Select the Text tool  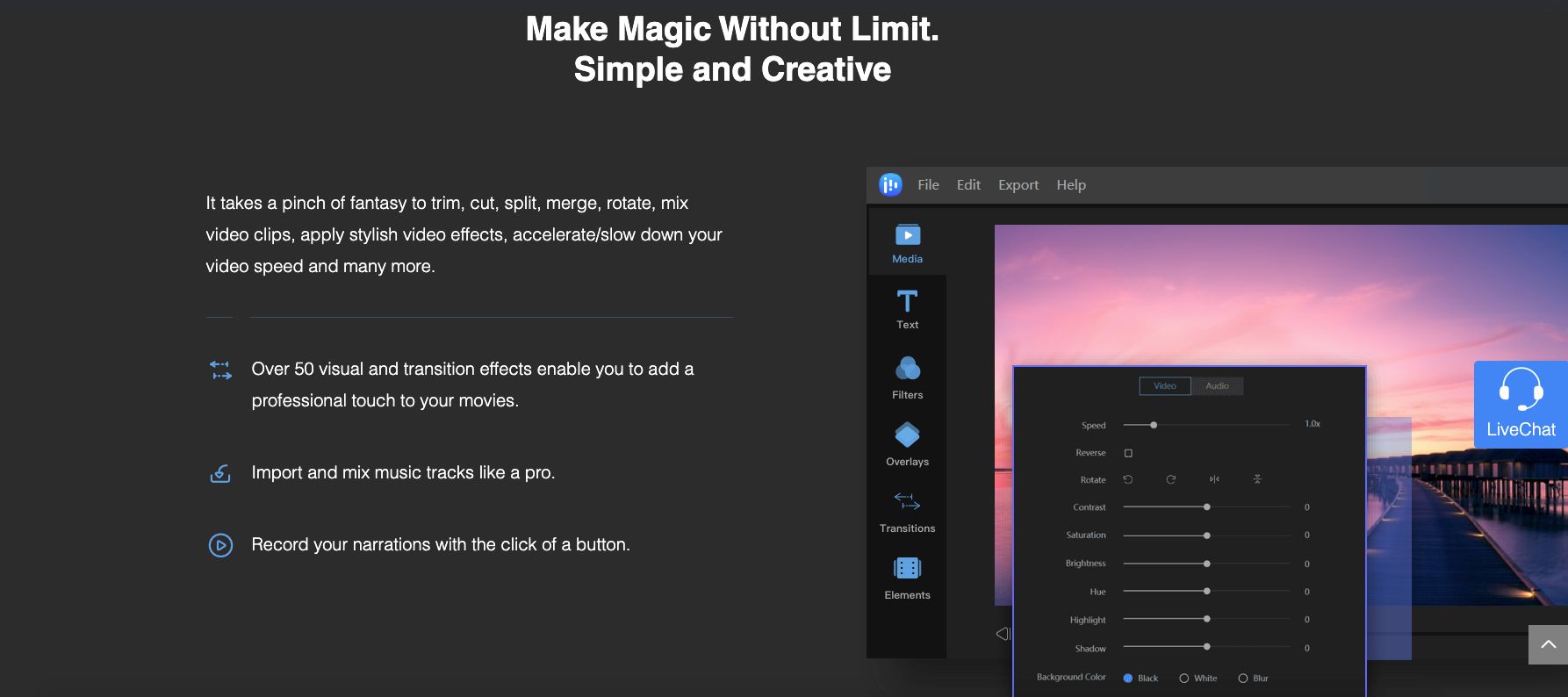907,309
